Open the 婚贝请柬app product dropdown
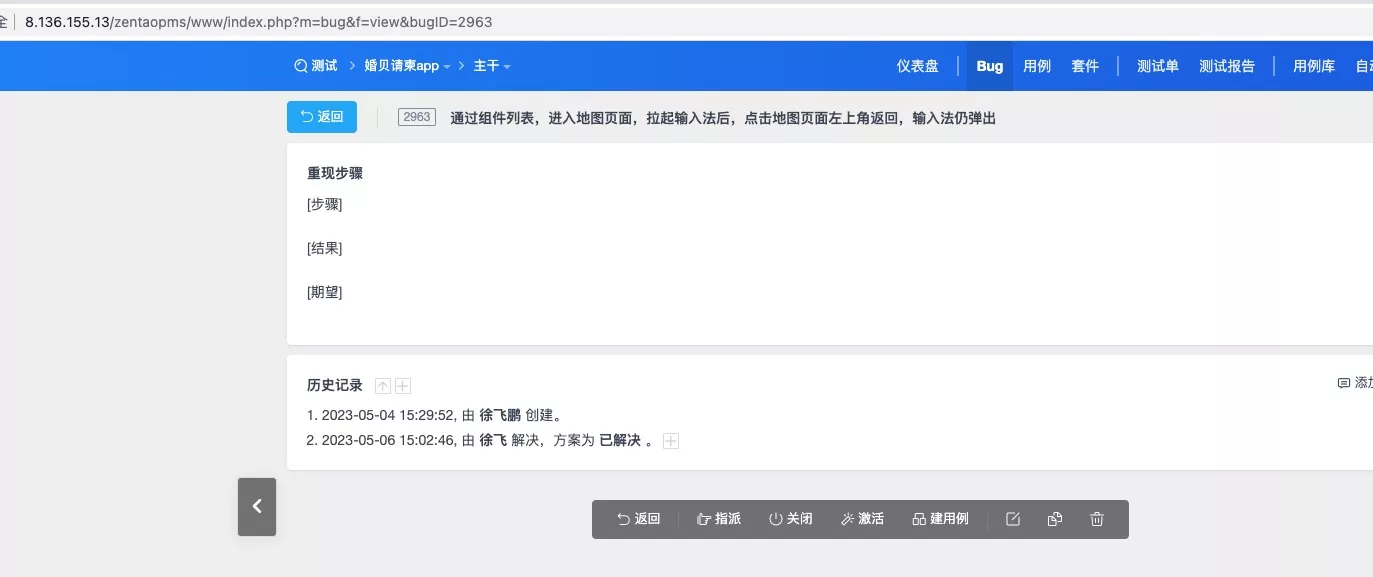The height and width of the screenshot is (577, 1373). (407, 66)
